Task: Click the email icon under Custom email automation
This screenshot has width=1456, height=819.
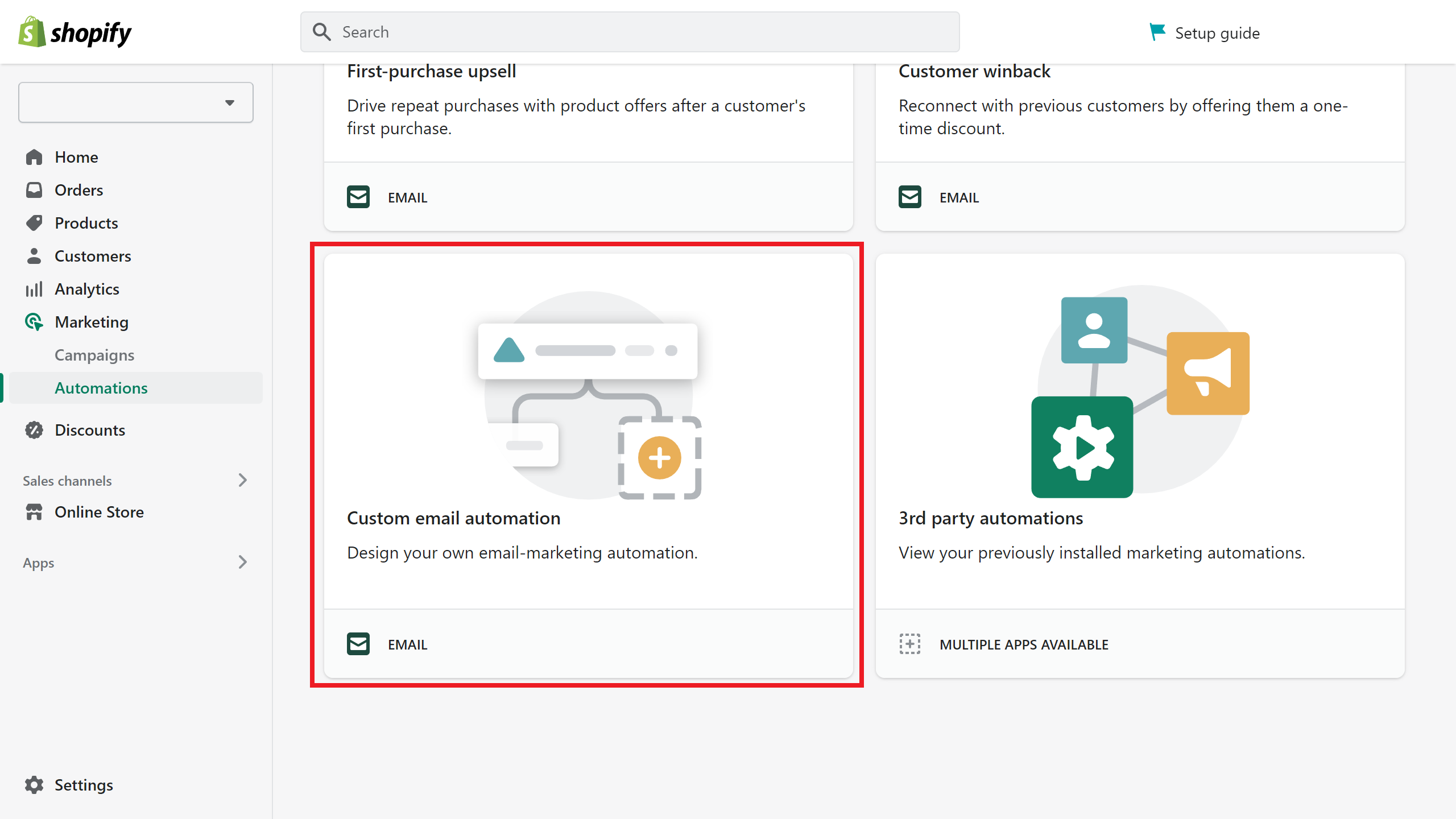Action: (358, 644)
